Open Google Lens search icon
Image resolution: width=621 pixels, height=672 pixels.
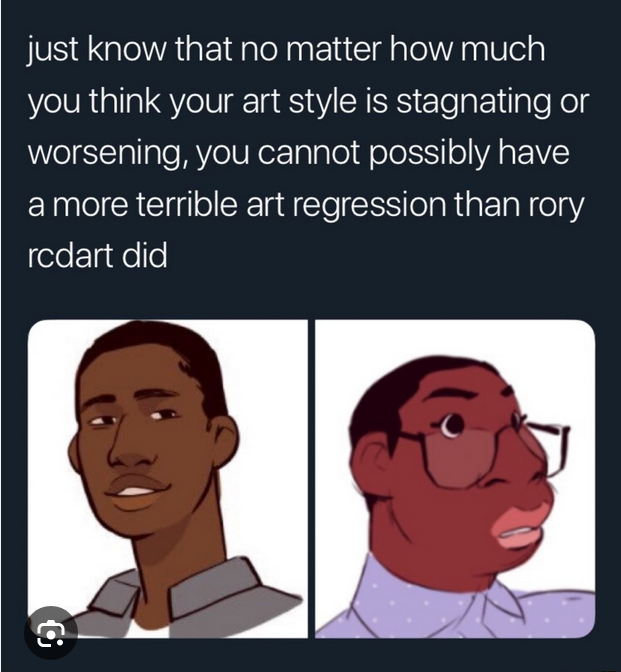51,633
